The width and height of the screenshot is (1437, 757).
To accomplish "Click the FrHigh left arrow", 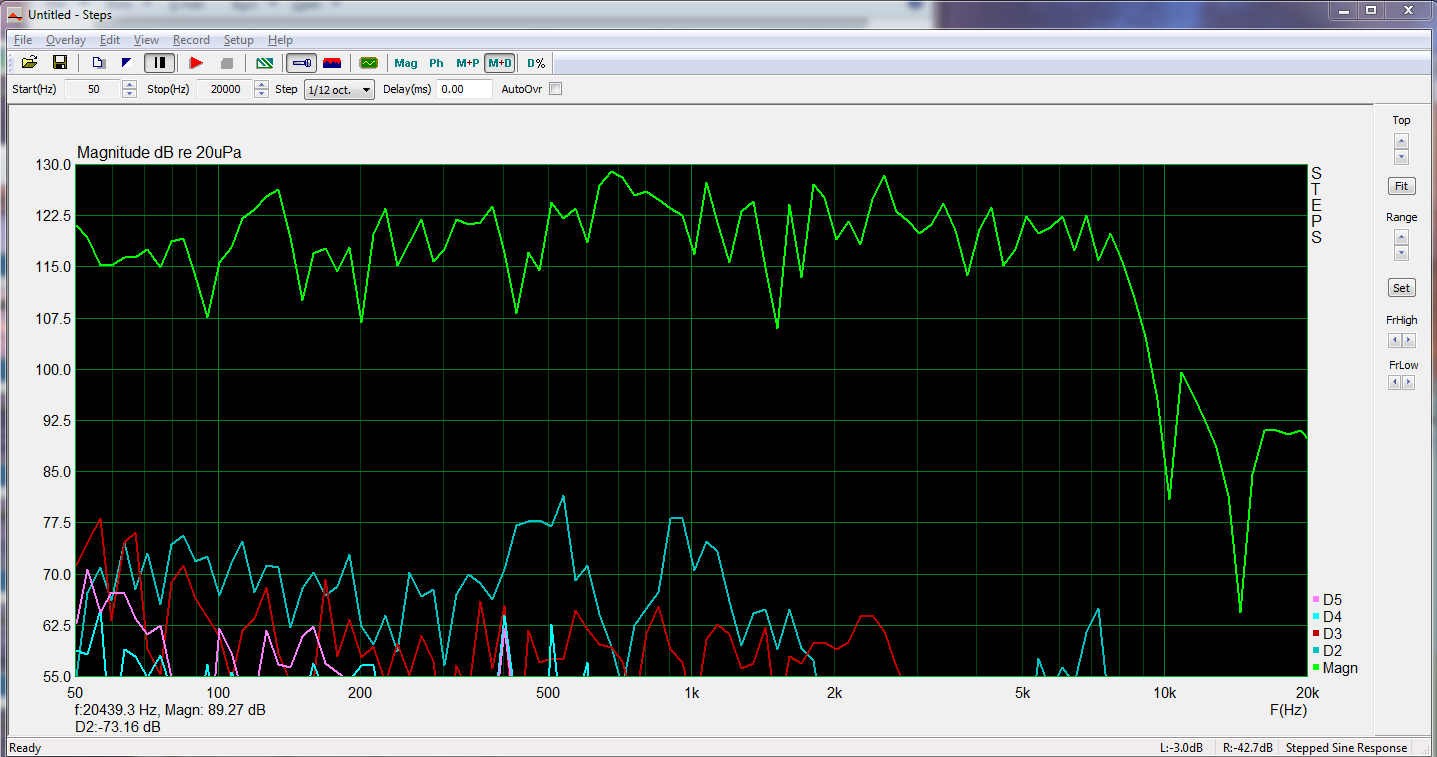I will (x=1395, y=340).
